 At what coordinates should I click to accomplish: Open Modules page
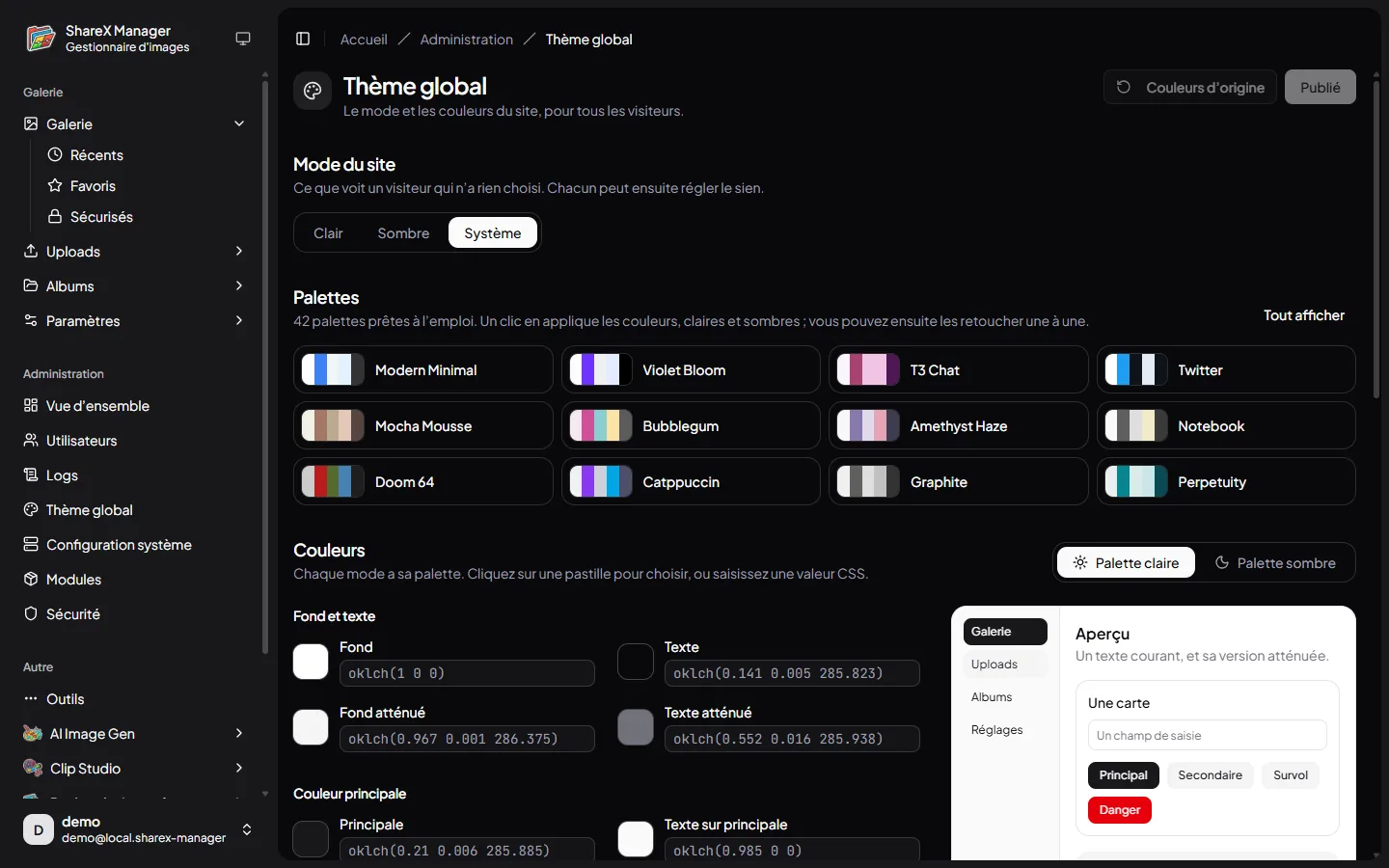tap(135, 580)
